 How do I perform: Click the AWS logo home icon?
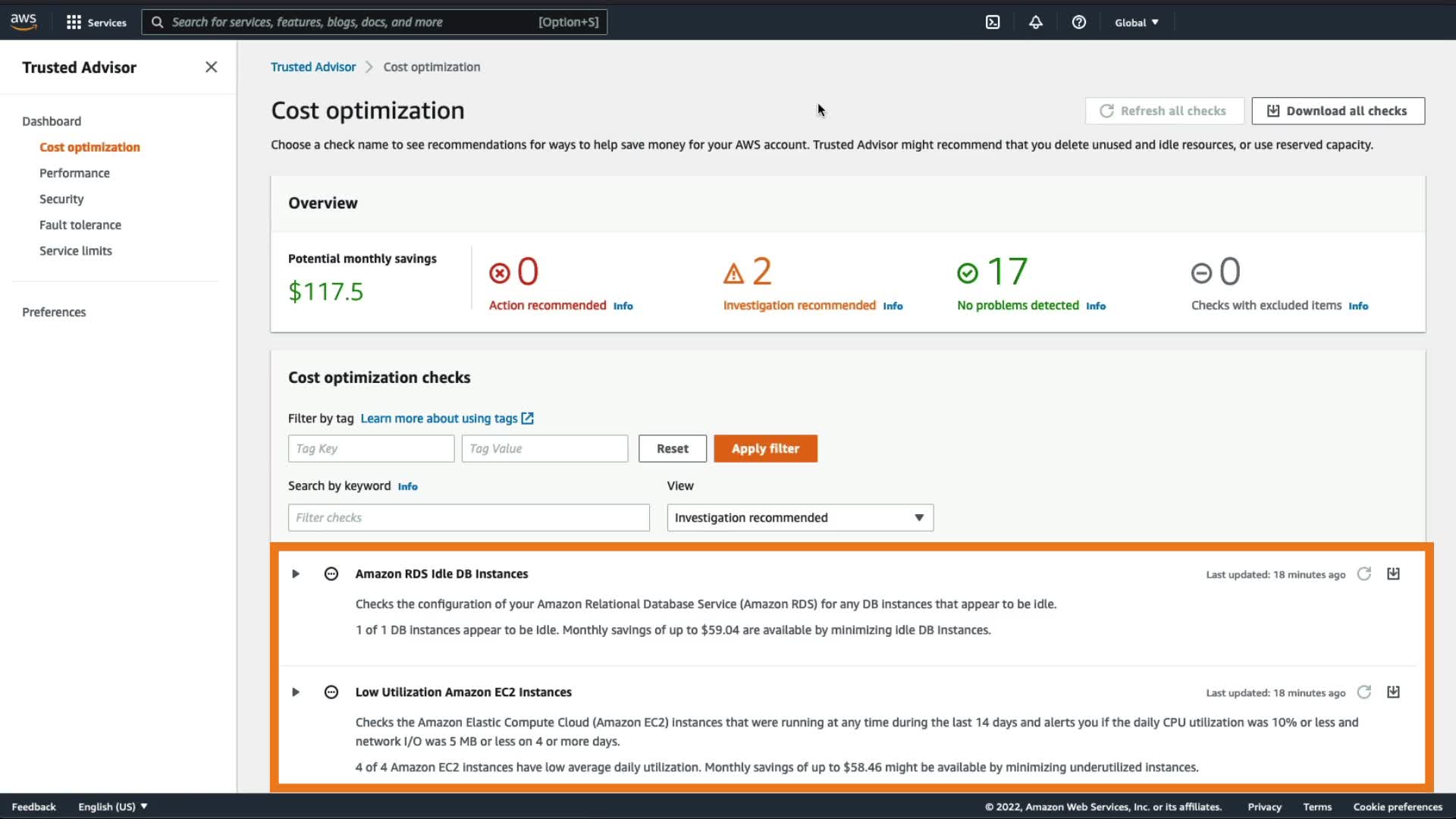click(24, 22)
